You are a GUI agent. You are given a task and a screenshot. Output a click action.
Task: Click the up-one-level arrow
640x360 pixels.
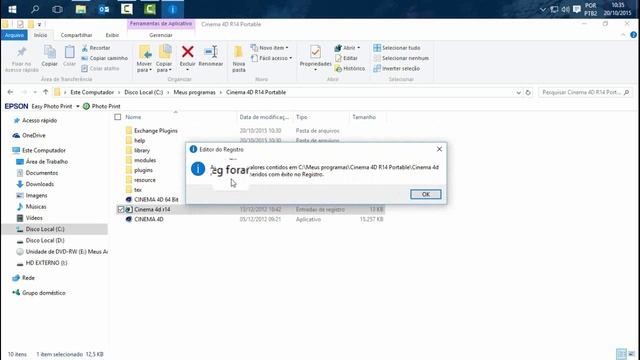point(46,92)
